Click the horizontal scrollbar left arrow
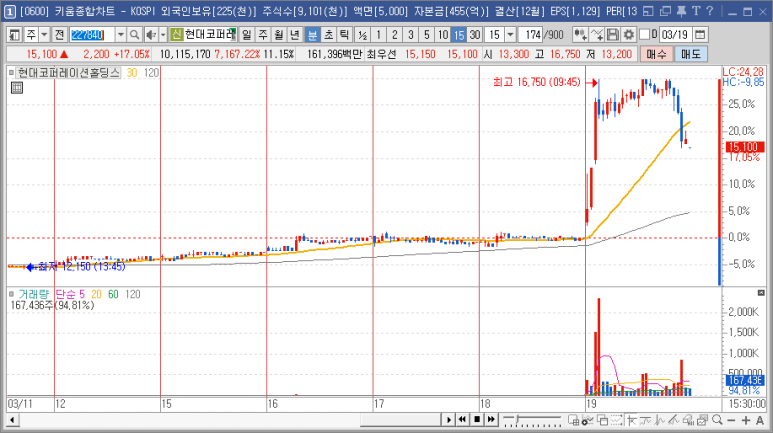Screen dimensions: 773x433 [x=13, y=420]
